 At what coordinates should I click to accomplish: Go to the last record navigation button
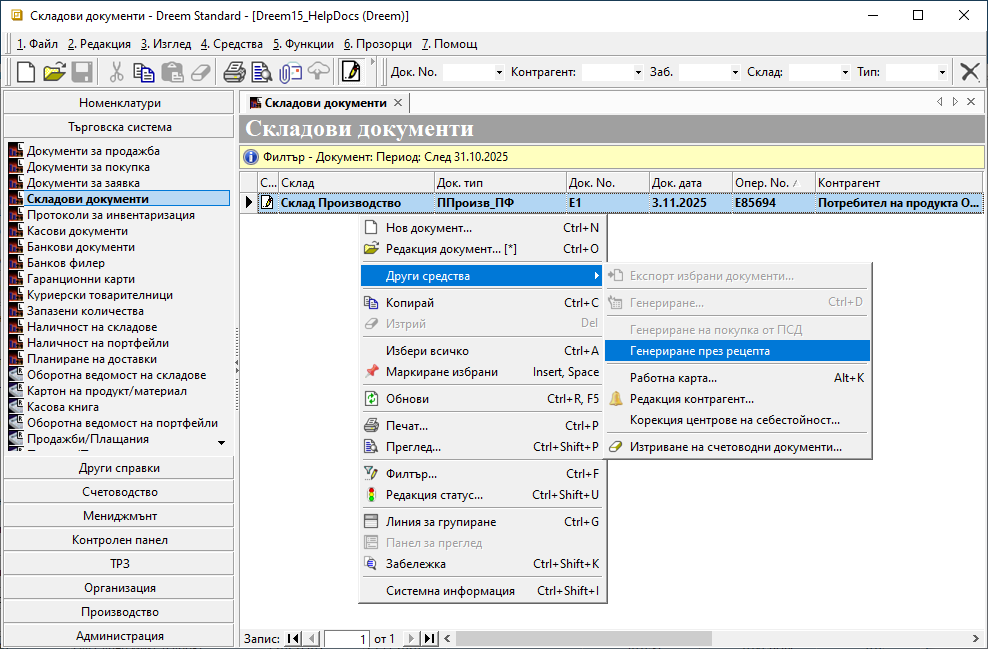click(430, 638)
